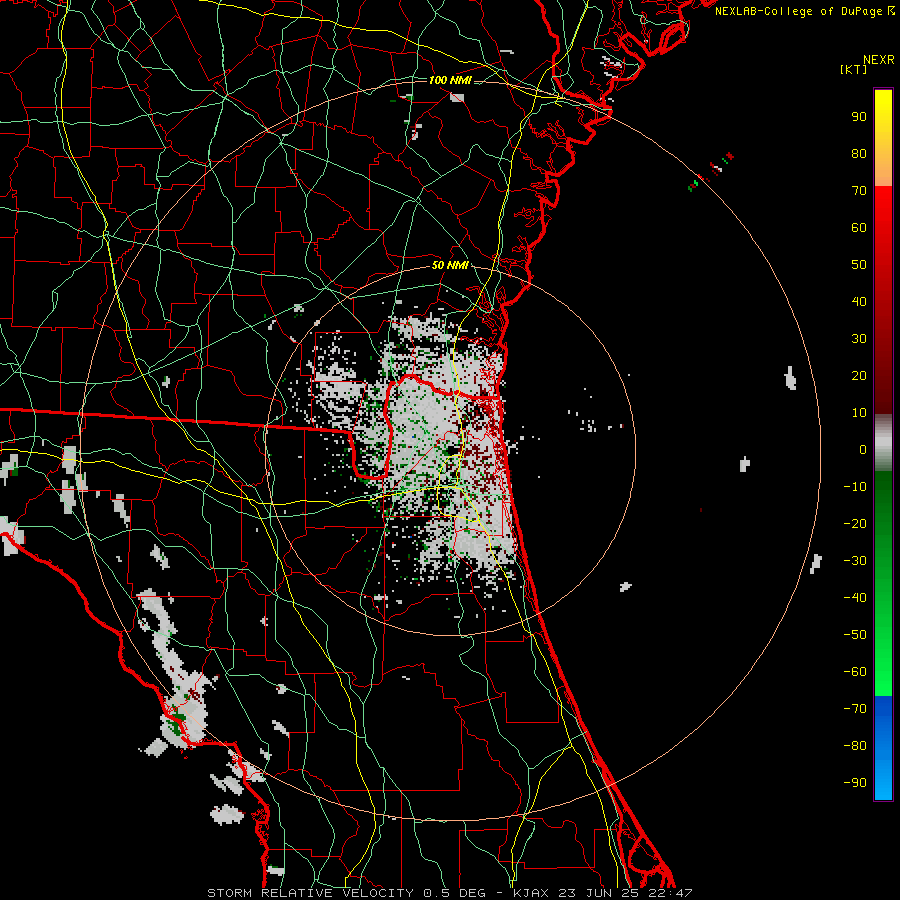This screenshot has width=900, height=900.
Task: Click the 22:47 timestamp in the footer
Action: (x=670, y=893)
